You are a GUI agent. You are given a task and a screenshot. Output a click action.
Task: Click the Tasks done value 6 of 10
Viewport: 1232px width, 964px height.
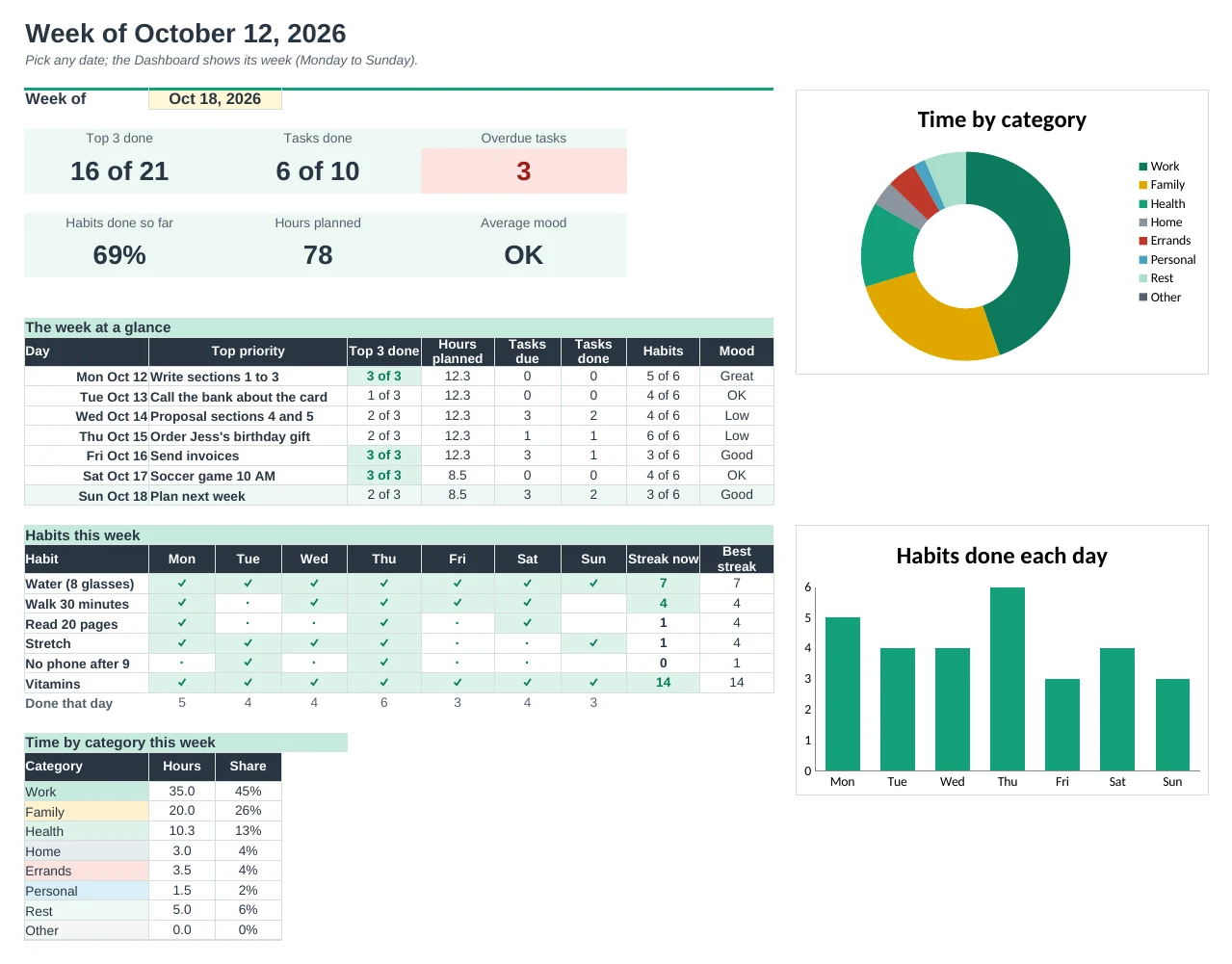click(318, 171)
